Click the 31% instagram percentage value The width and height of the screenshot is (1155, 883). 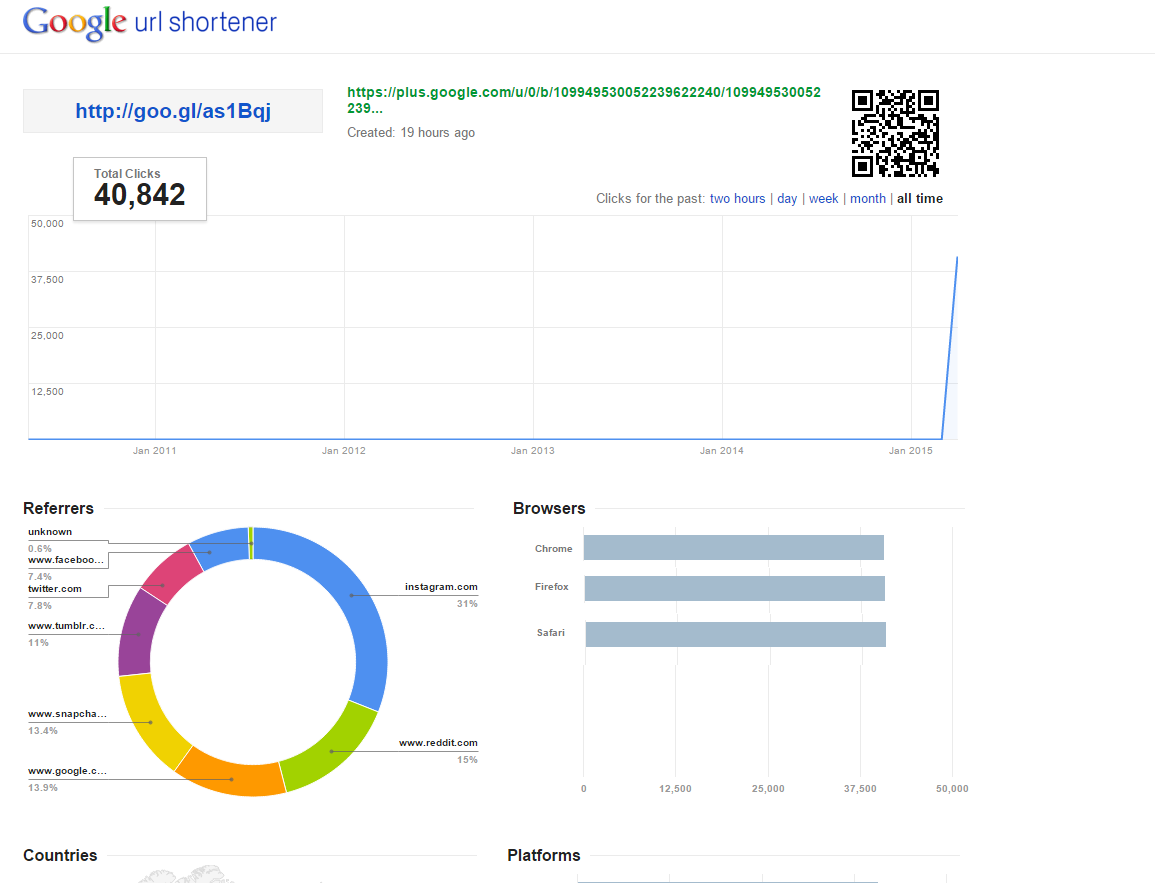click(x=467, y=604)
